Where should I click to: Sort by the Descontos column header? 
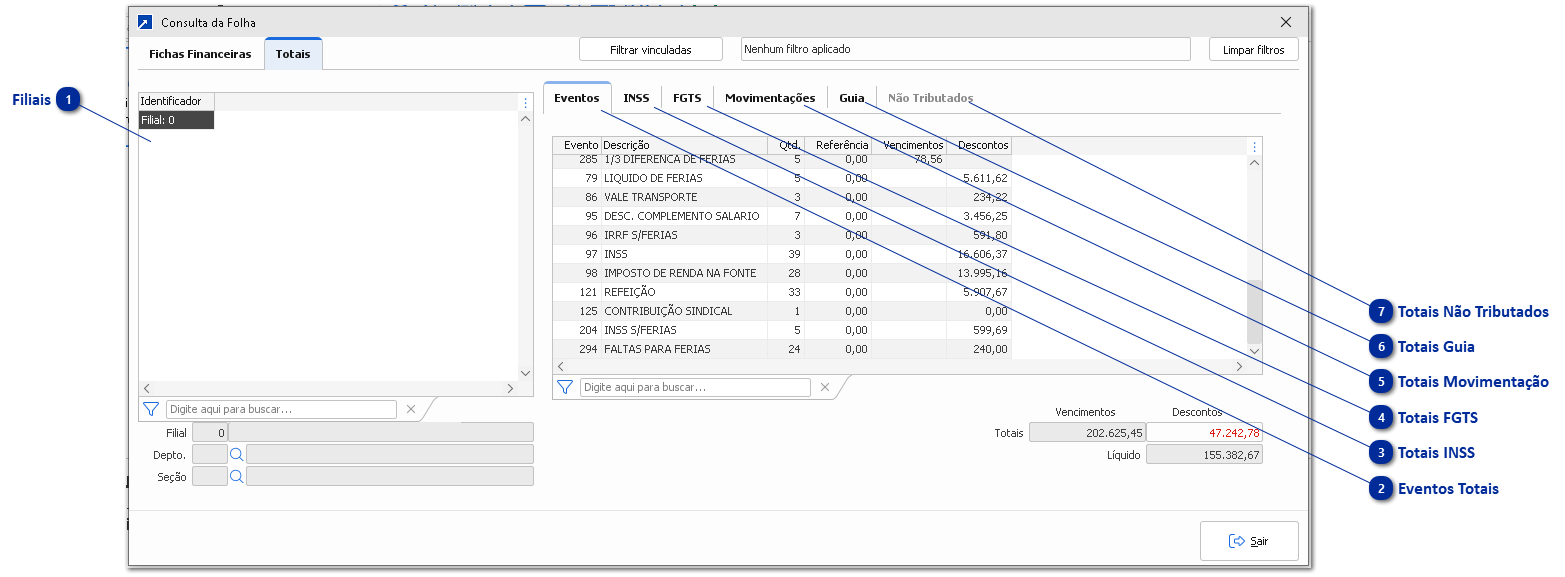pos(978,145)
